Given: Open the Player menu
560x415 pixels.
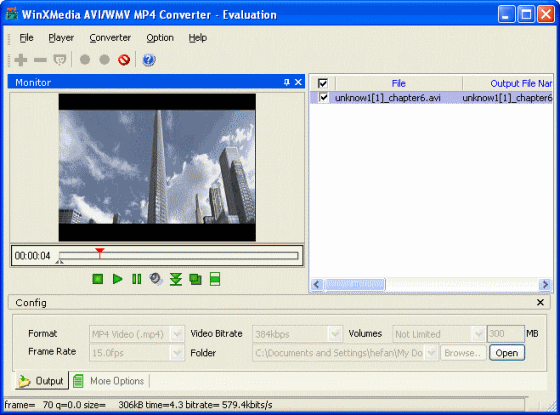Looking at the screenshot, I should click(x=61, y=38).
